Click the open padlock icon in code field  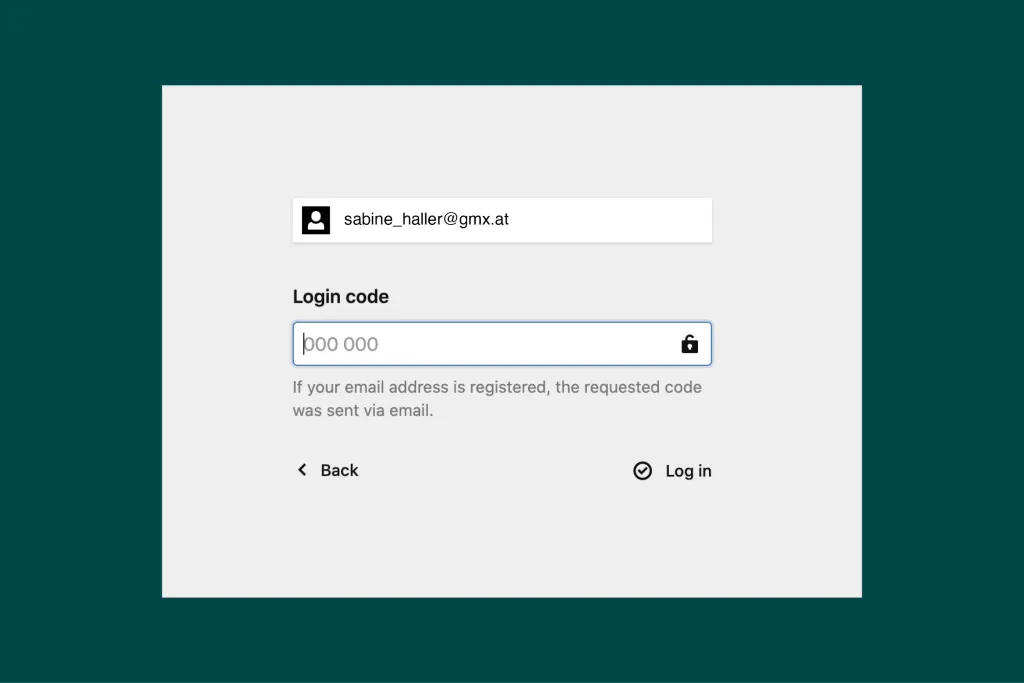689,344
